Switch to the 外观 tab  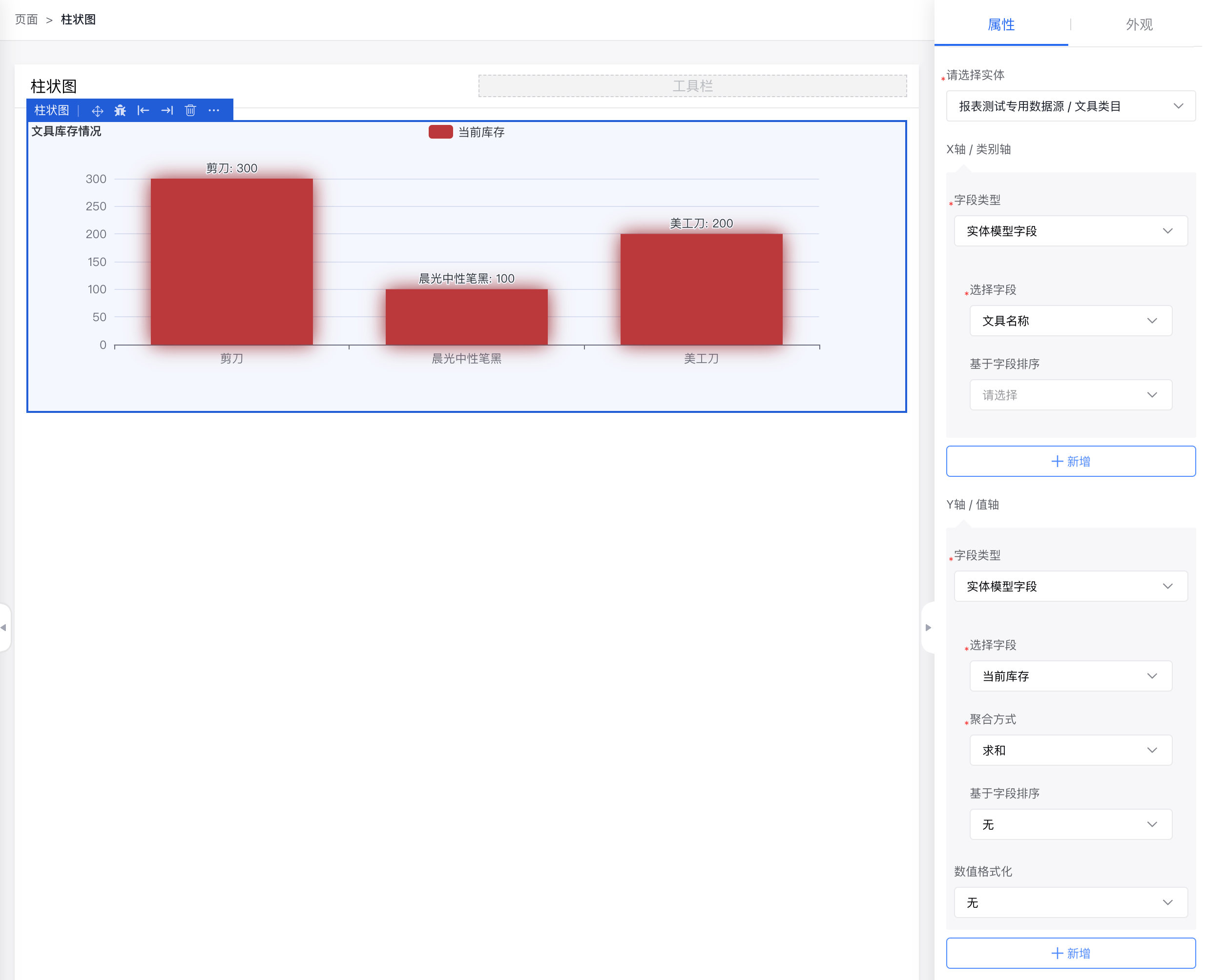click(1140, 24)
